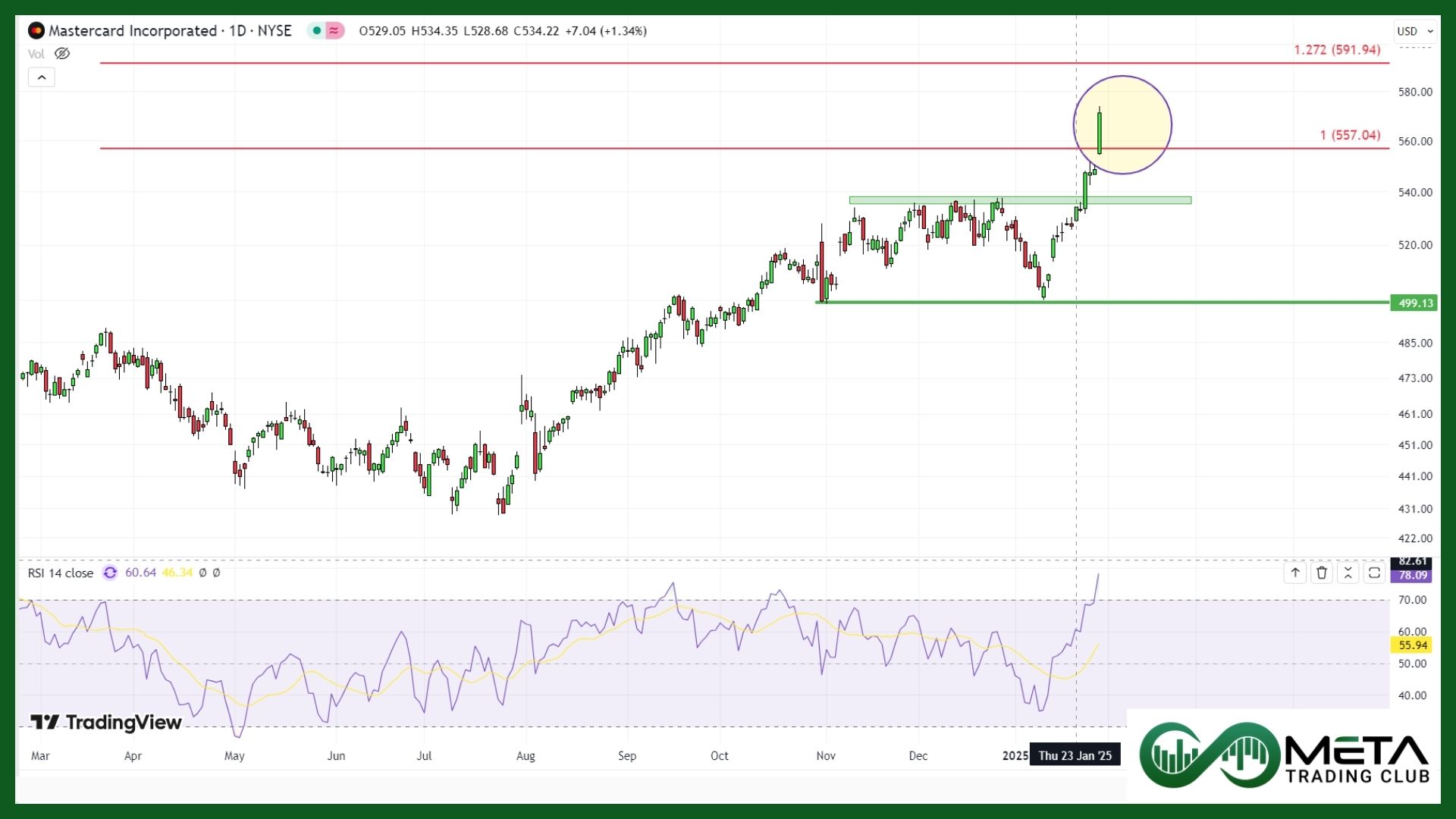Click the Thu 23 Jan '25 date label

(x=1075, y=756)
